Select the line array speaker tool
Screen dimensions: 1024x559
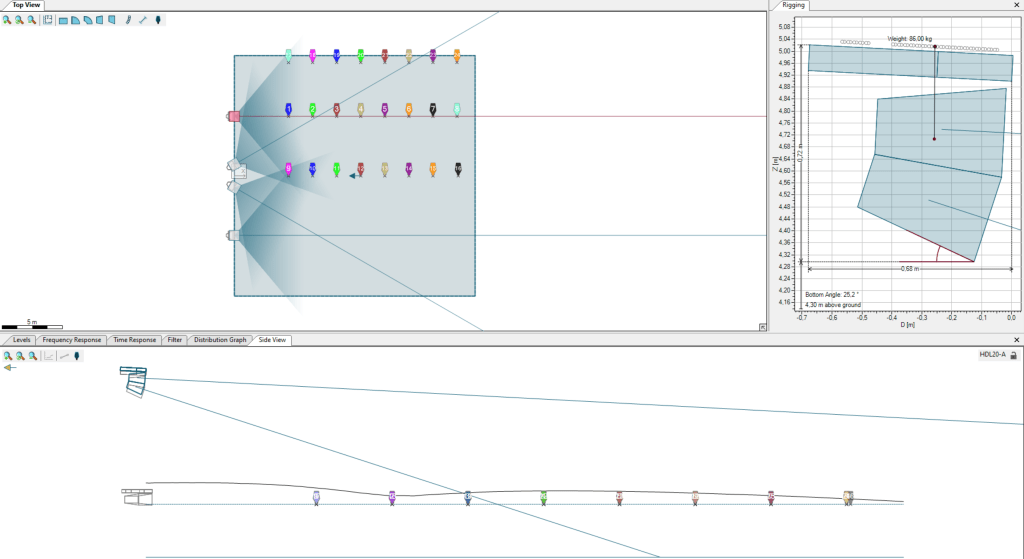(128, 20)
